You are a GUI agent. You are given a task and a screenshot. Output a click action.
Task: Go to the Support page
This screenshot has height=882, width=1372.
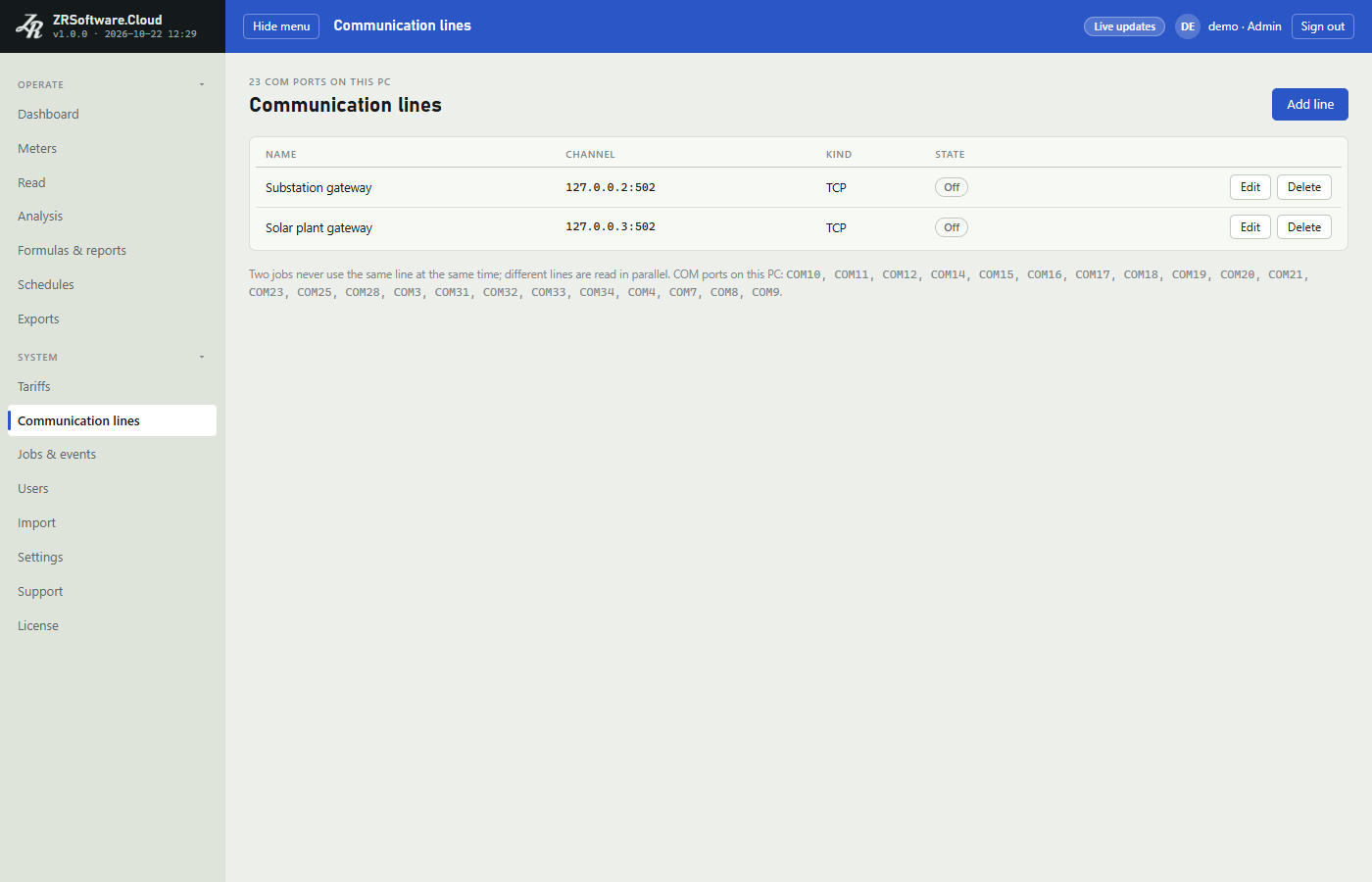coord(113,592)
